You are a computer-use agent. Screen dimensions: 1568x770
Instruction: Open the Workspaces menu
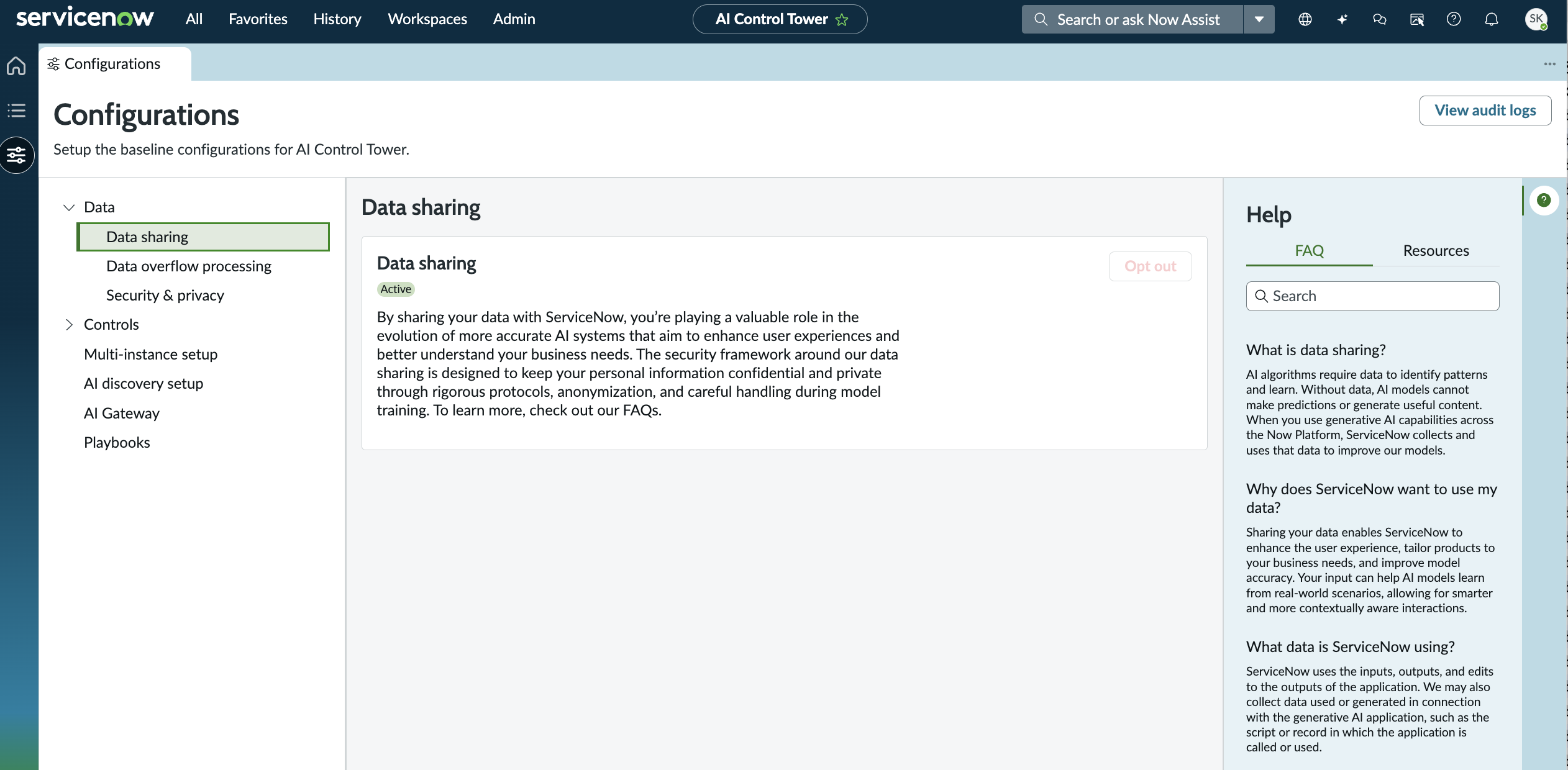[427, 19]
